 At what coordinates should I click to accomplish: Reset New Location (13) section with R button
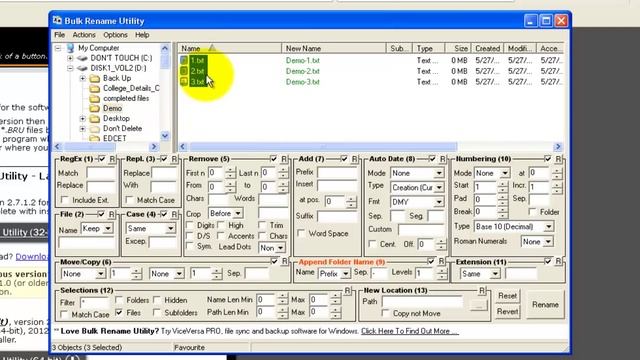(482, 291)
